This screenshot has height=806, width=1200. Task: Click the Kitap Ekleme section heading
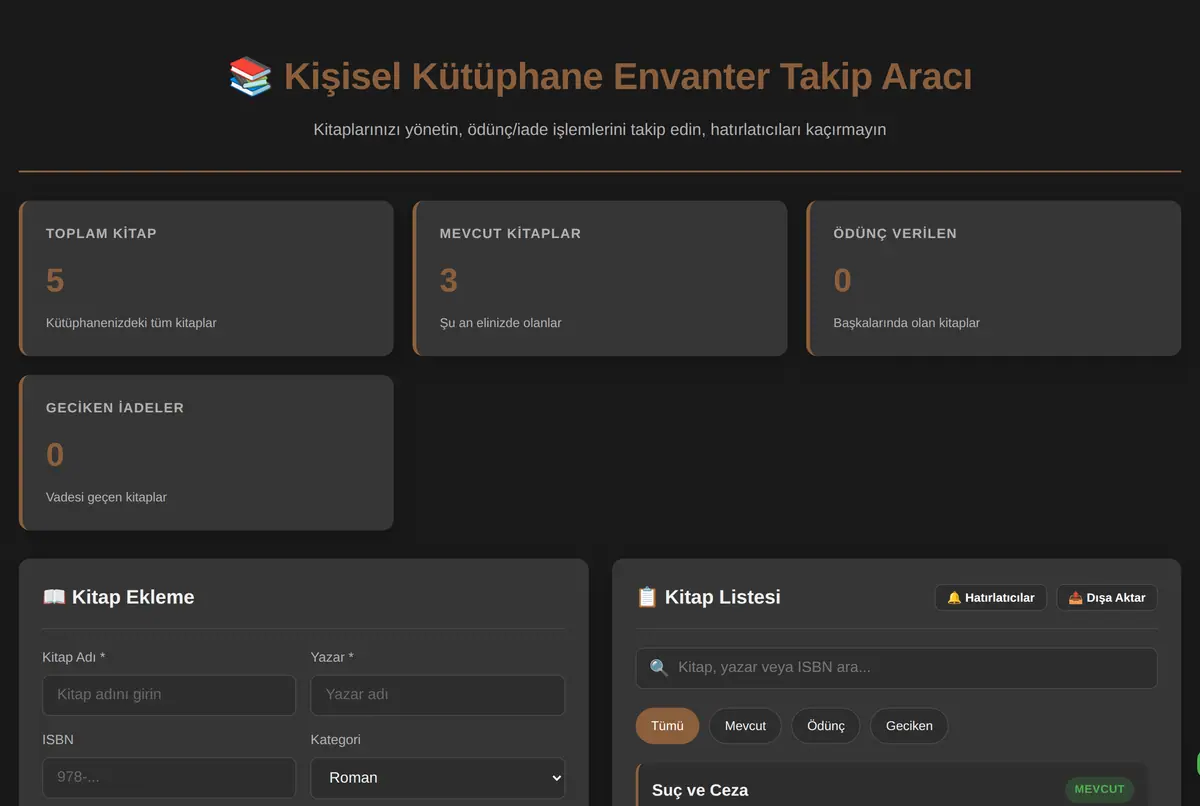coord(118,597)
